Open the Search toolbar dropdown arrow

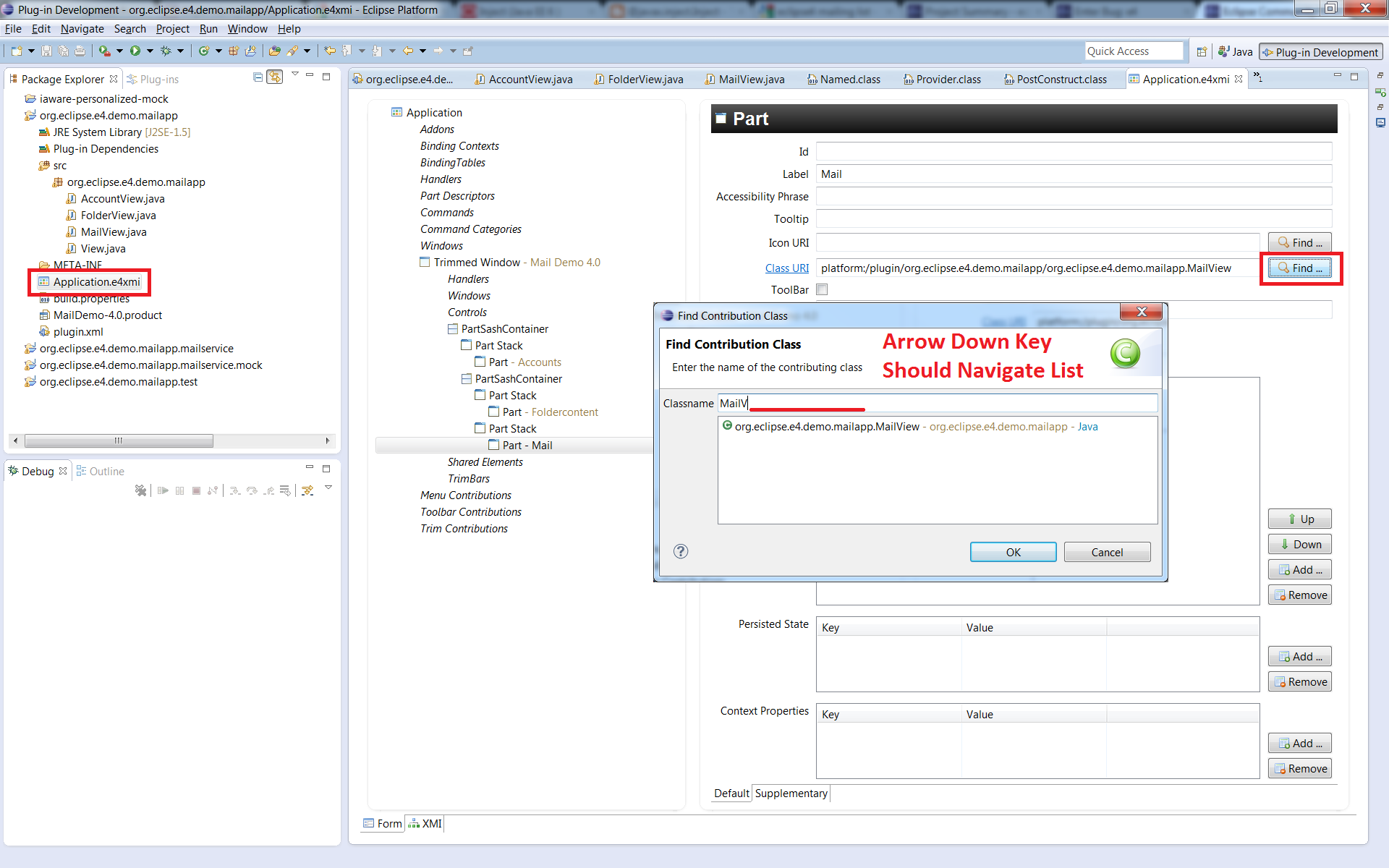(307, 51)
